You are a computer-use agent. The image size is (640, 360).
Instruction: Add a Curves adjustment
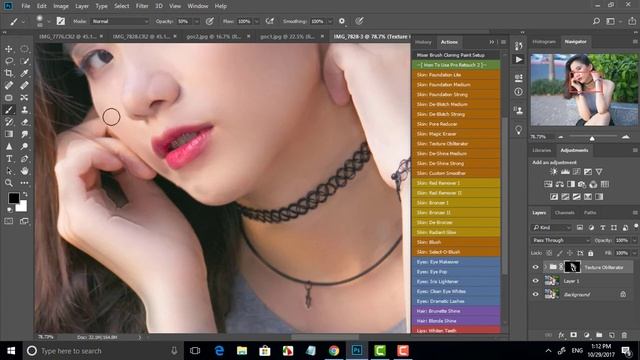click(576, 172)
